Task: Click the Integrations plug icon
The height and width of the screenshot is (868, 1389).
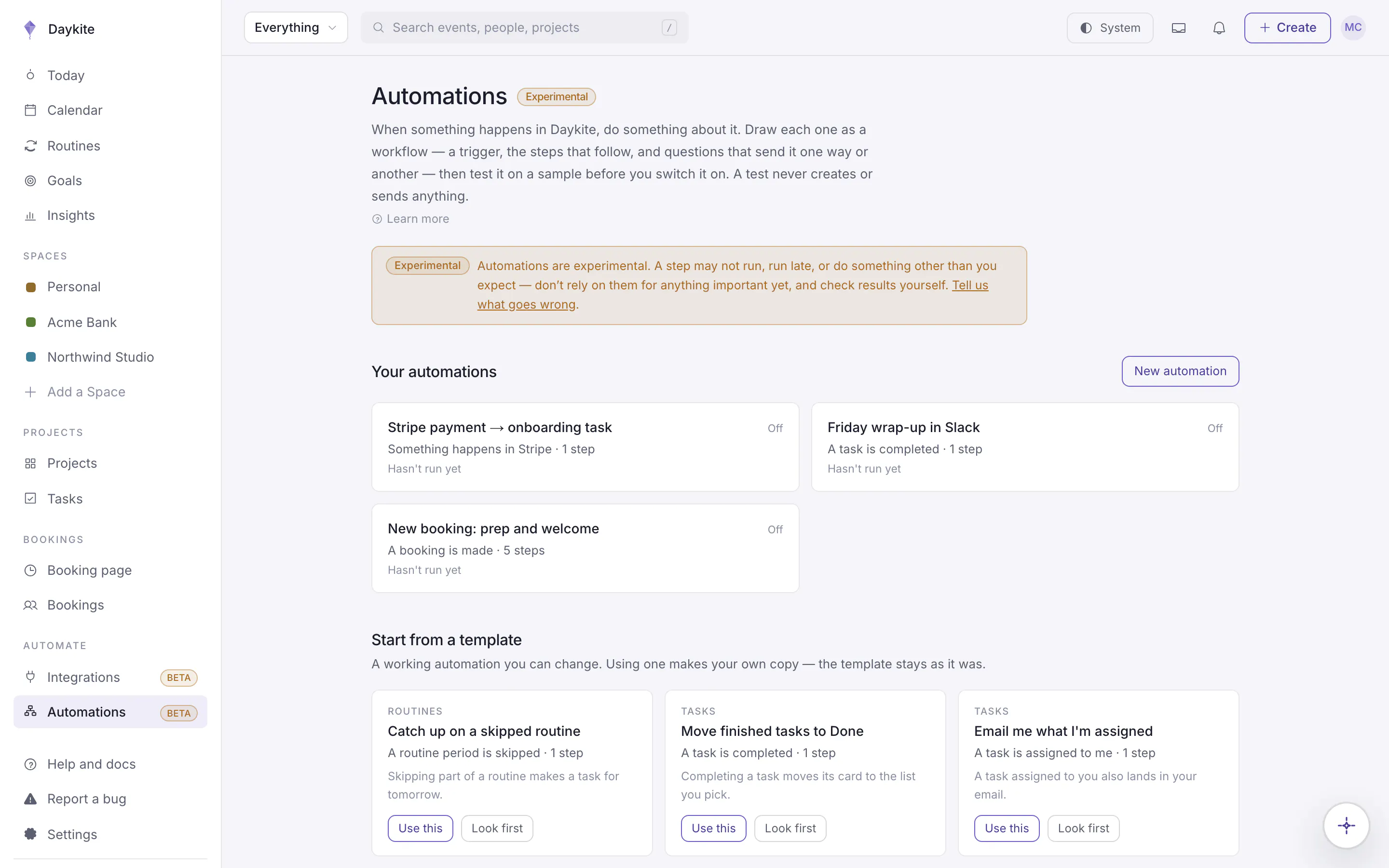Action: pyautogui.click(x=30, y=677)
